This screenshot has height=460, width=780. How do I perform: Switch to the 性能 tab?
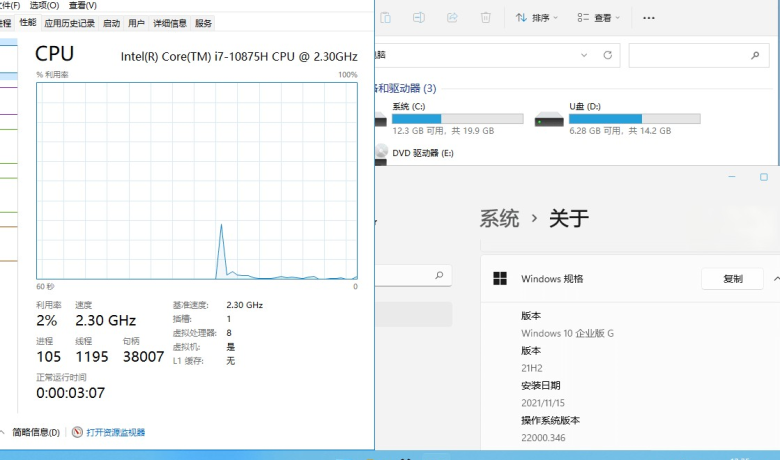click(28, 22)
